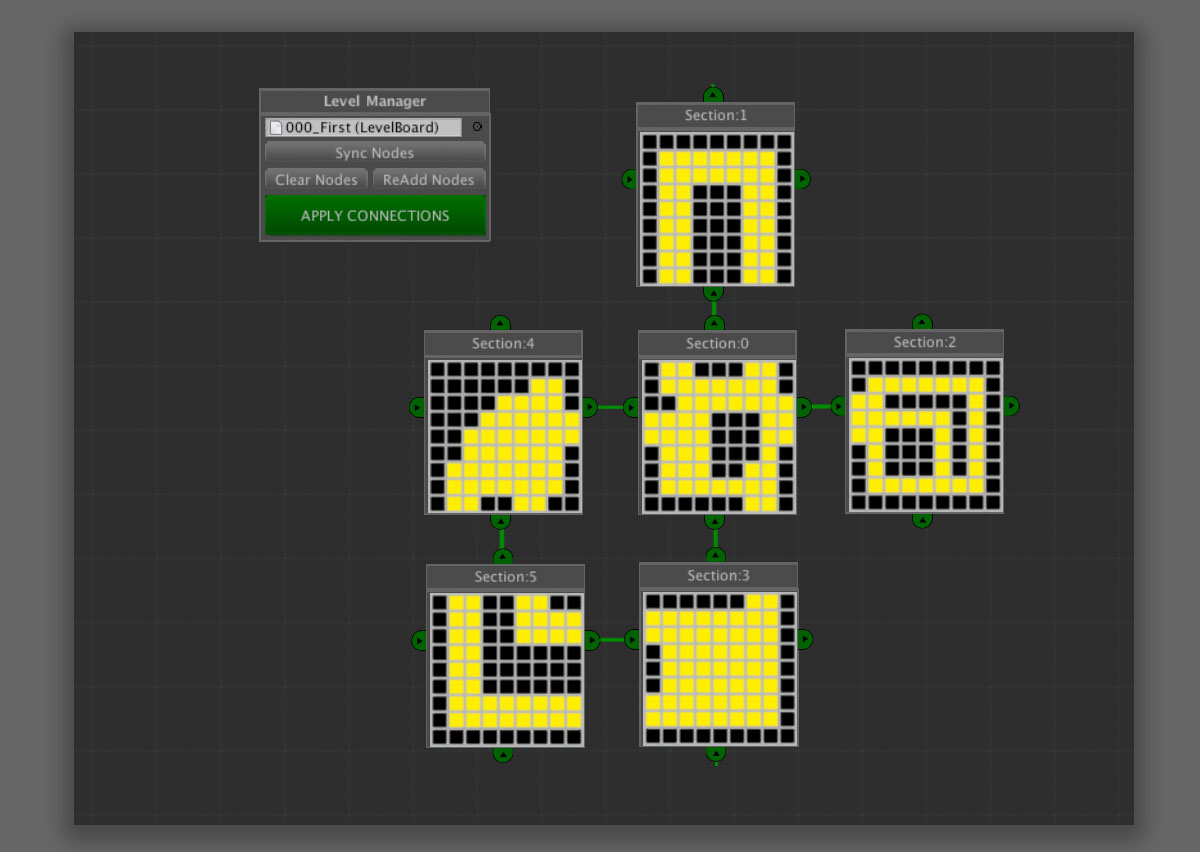Click the right connector knob of Section:2

(x=1011, y=406)
